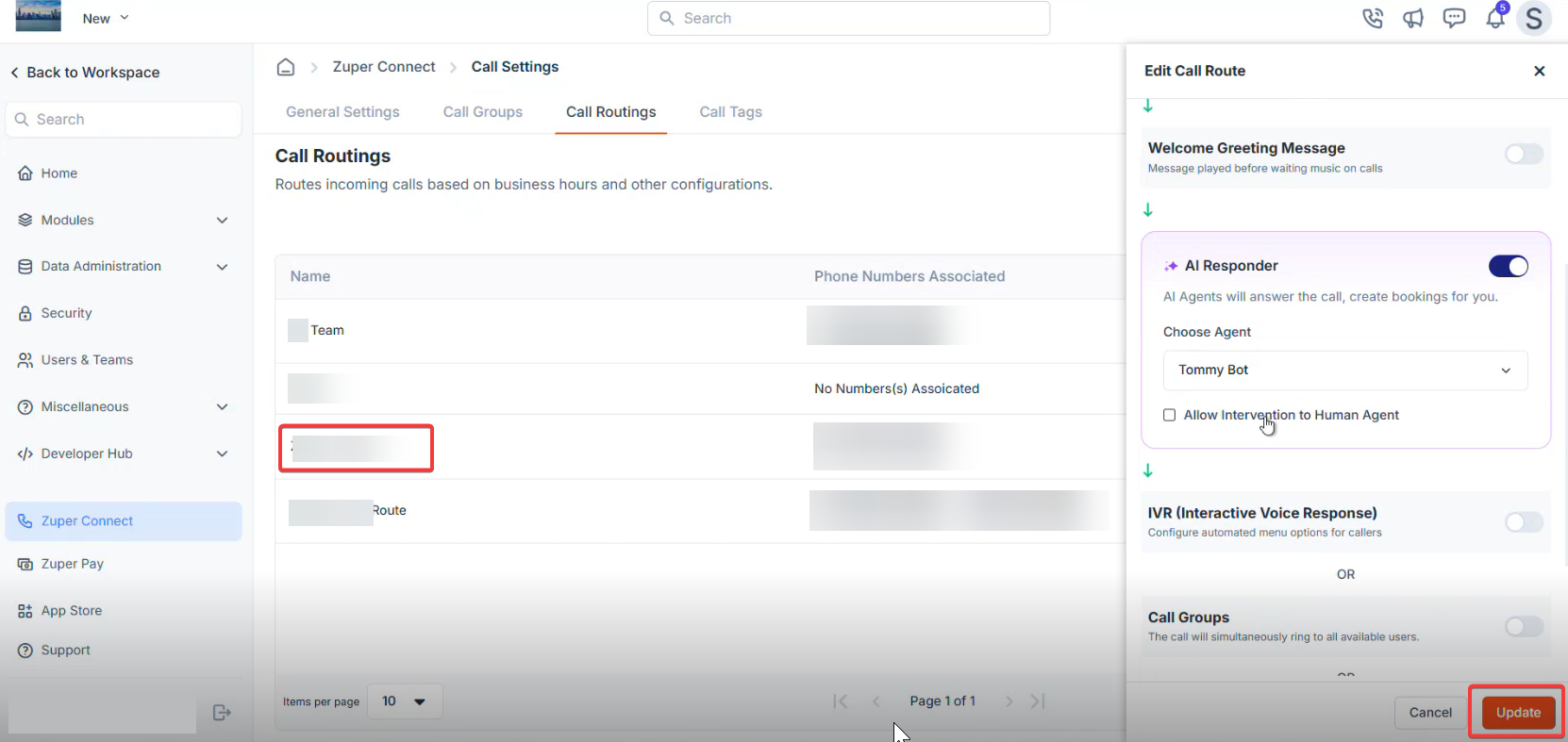Click the Users & Teams people icon
Image resolution: width=1568 pixels, height=742 pixels.
pyautogui.click(x=25, y=360)
